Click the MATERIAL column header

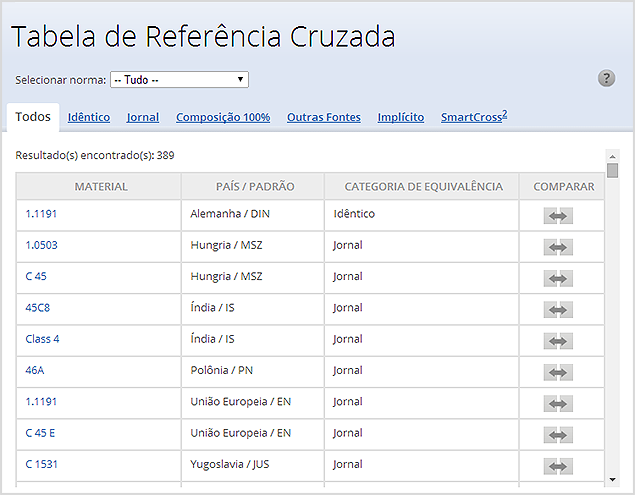(x=101, y=187)
